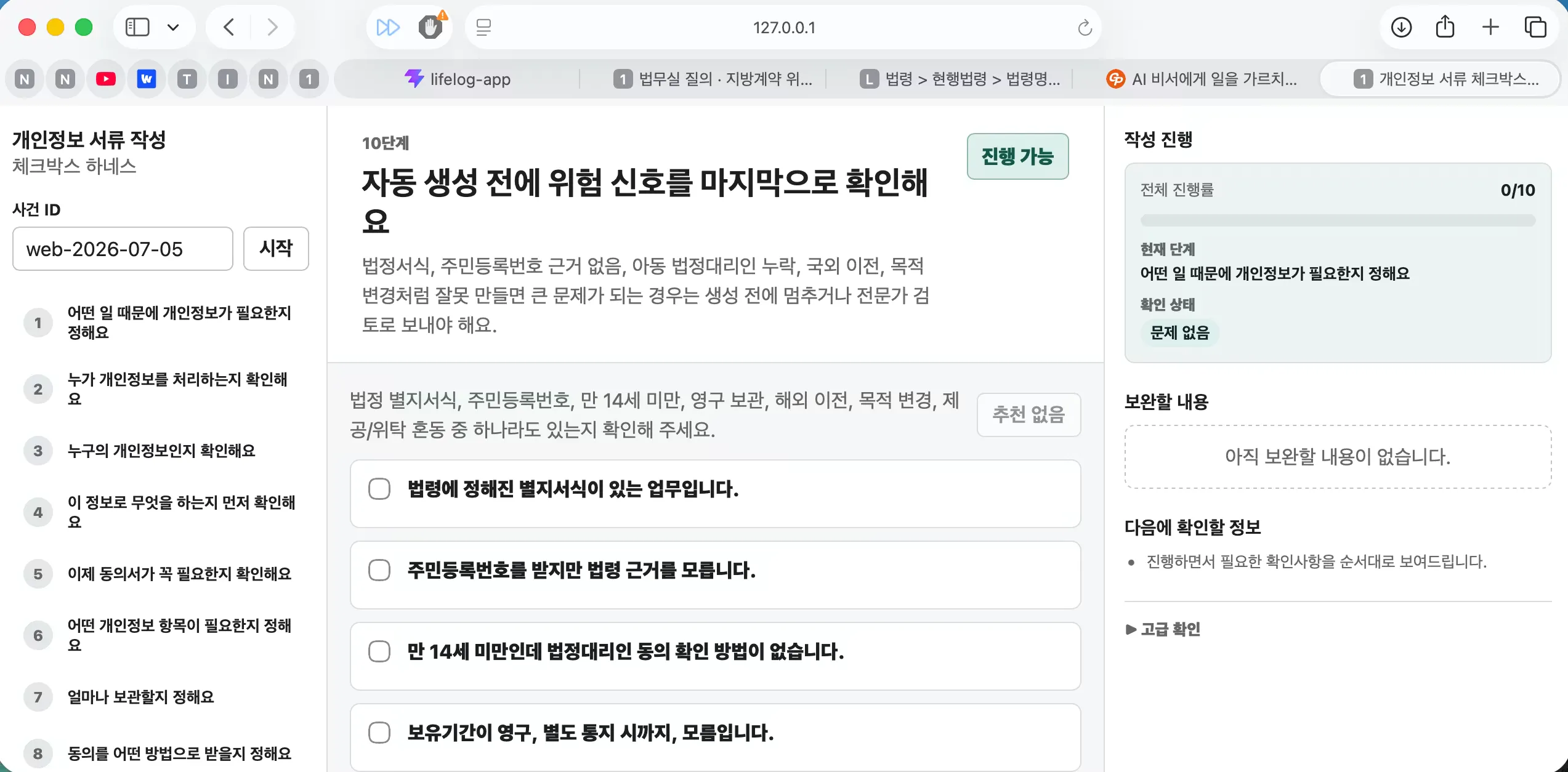Viewport: 1568px width, 772px height.
Task: Open the second pinned N tab
Action: (65, 79)
